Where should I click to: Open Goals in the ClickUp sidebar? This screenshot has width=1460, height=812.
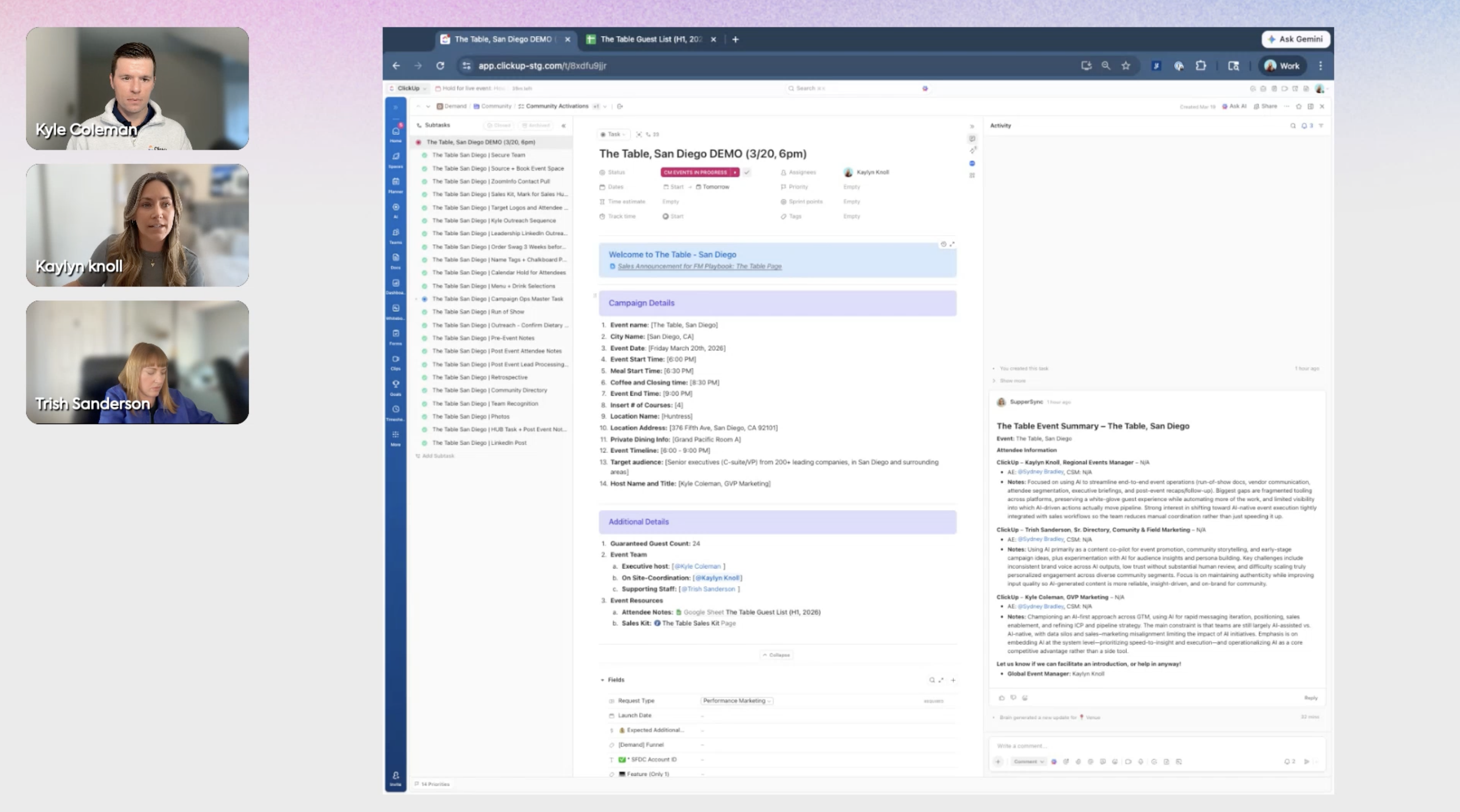tap(396, 387)
